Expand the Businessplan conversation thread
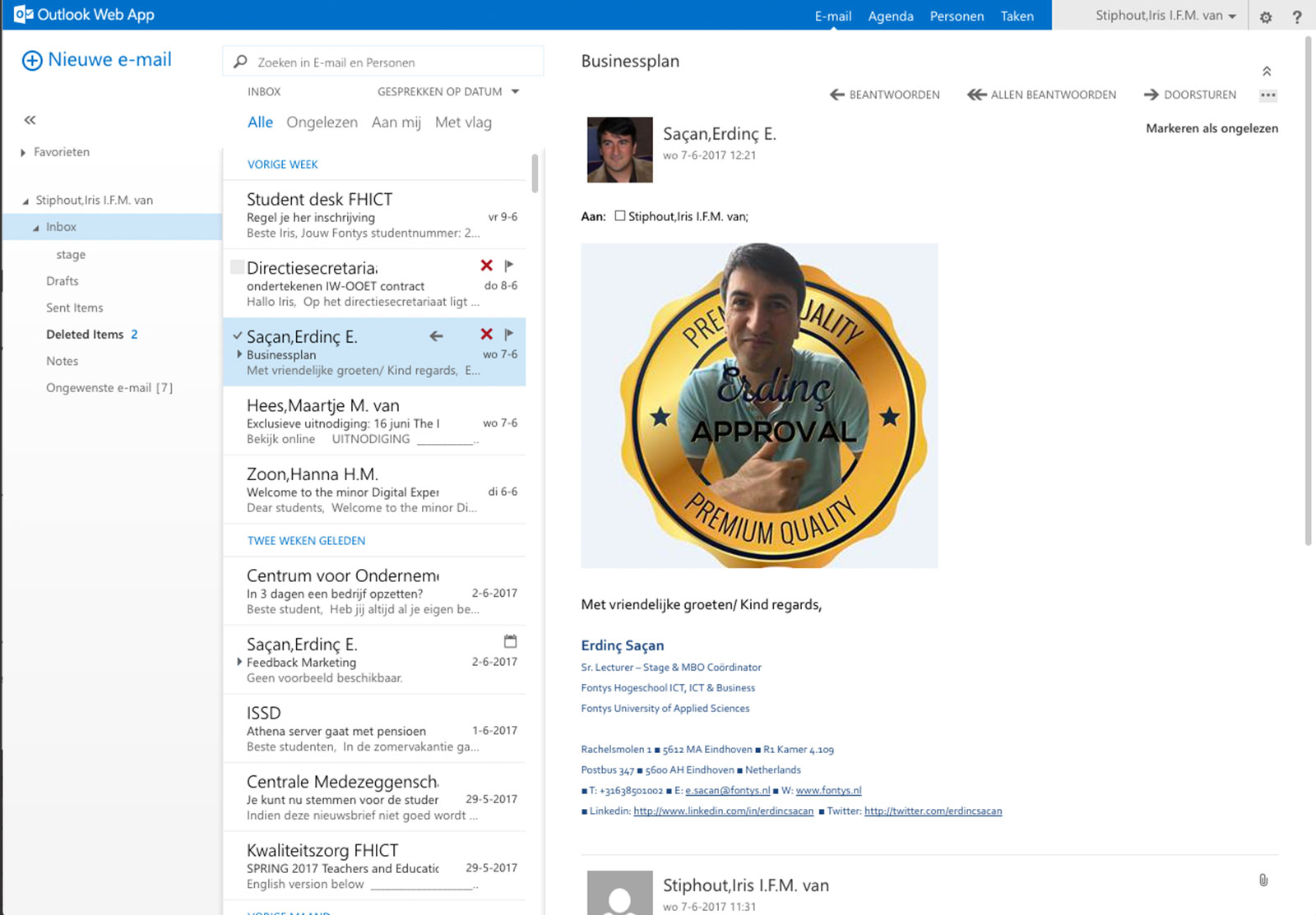Viewport: 1316px width, 915px height. click(239, 354)
